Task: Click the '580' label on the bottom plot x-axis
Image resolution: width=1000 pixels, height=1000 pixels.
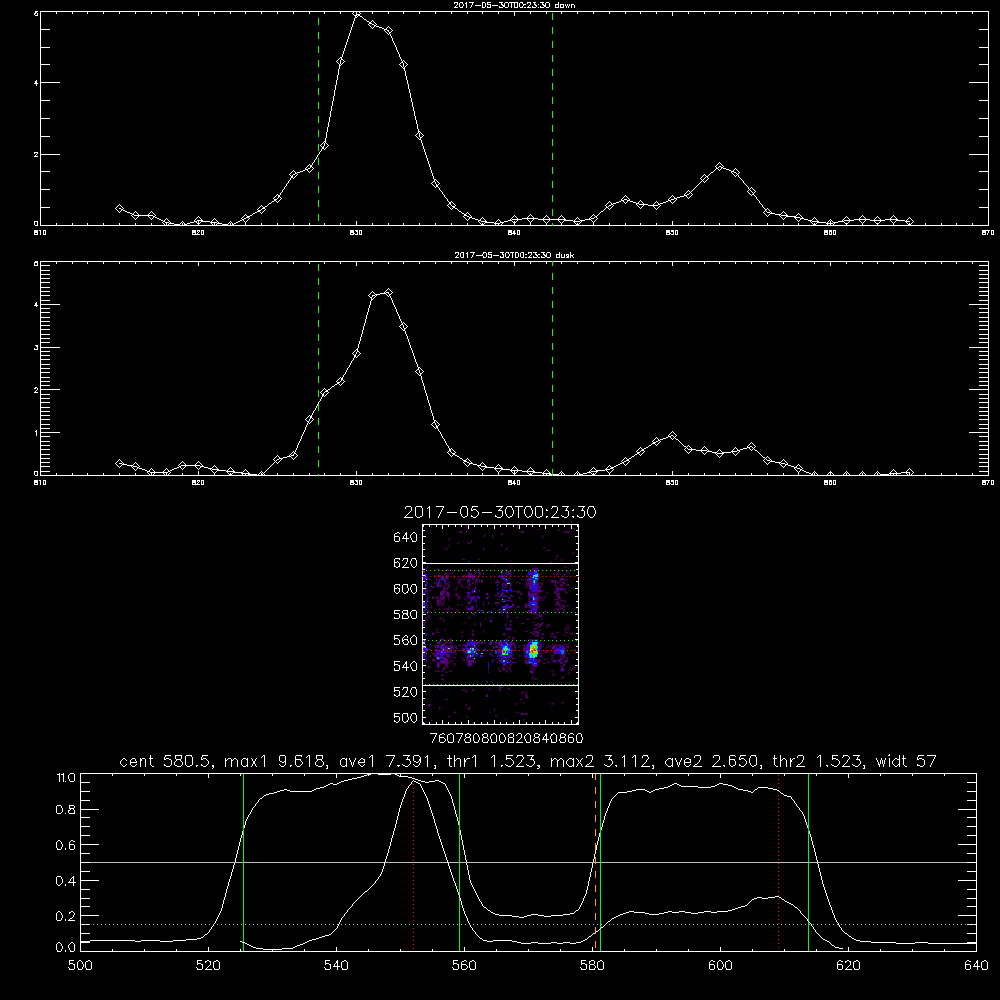Action: (592, 966)
